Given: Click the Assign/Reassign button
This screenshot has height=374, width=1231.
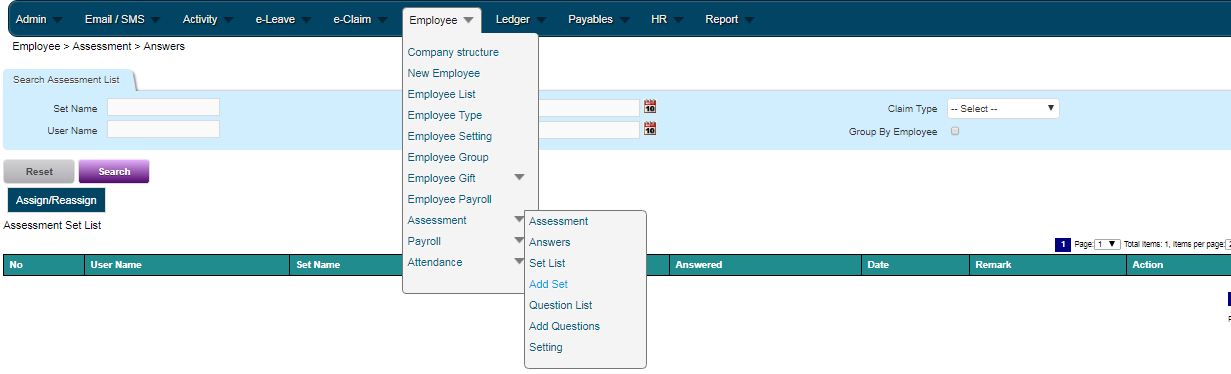Looking at the screenshot, I should 56,200.
